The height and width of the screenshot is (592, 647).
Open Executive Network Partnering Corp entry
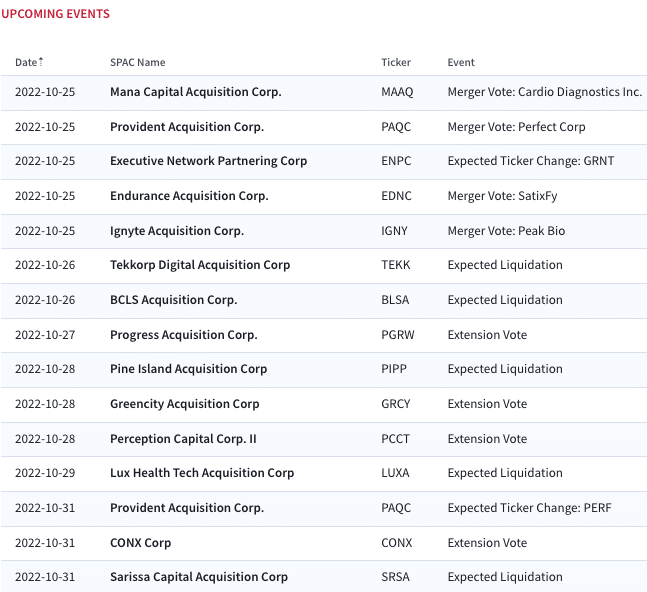tap(208, 161)
